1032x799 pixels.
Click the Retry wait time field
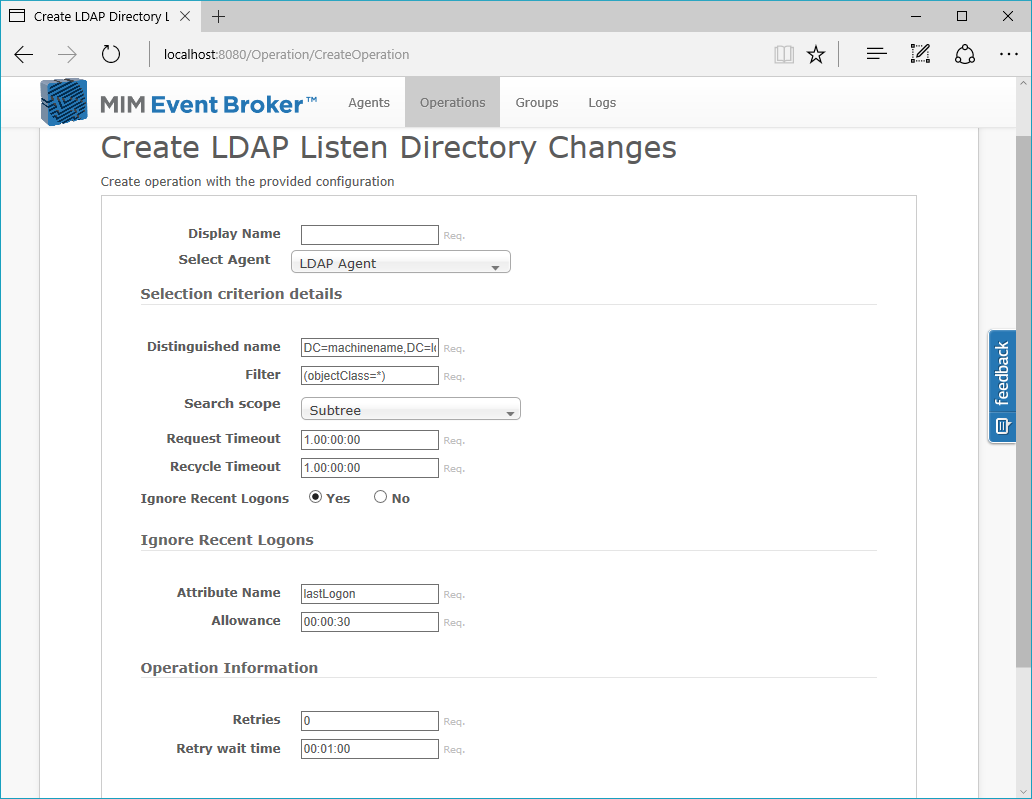(x=370, y=749)
